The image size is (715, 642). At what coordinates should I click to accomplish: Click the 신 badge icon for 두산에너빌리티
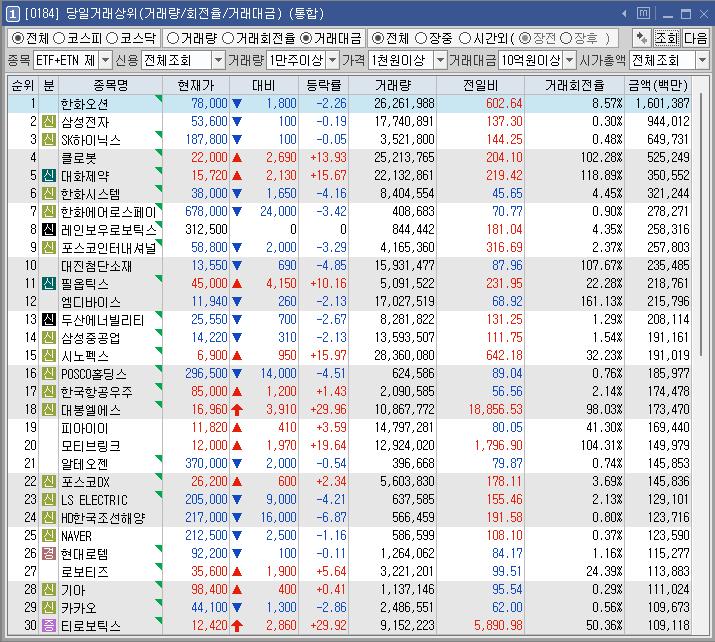[x=49, y=320]
